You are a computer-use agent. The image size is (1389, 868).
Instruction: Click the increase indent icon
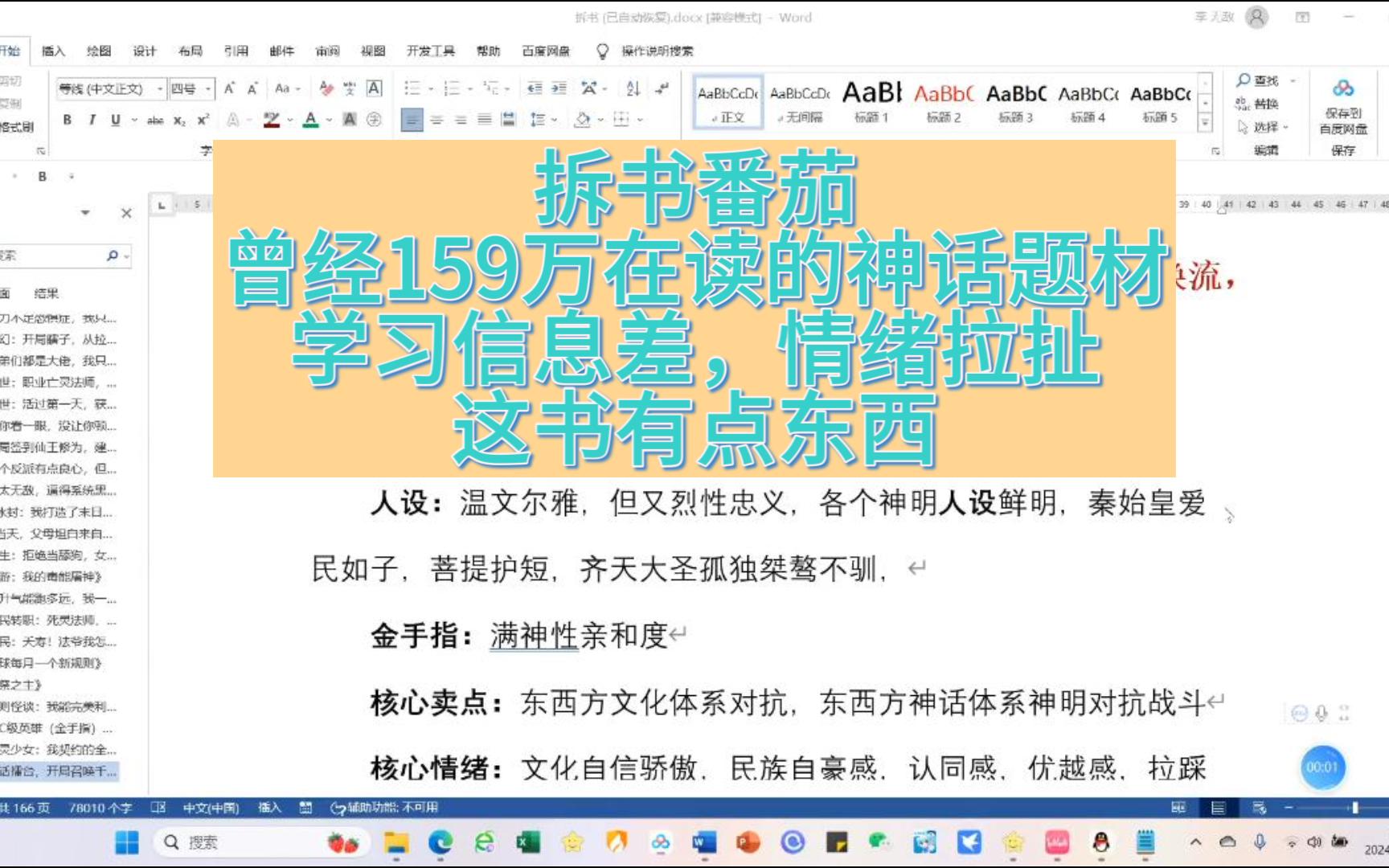(x=559, y=88)
